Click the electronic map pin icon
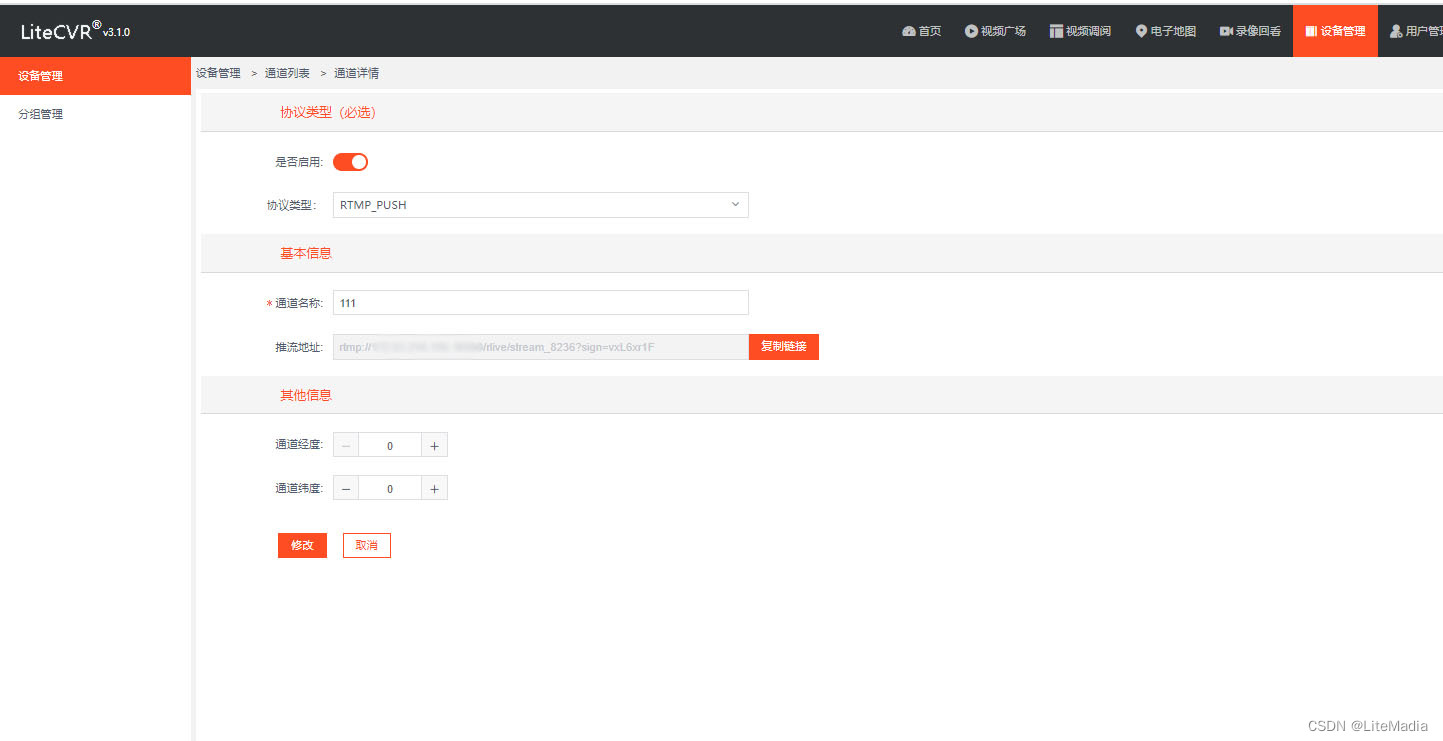Viewport: 1443px width, 741px height. [x=1141, y=31]
